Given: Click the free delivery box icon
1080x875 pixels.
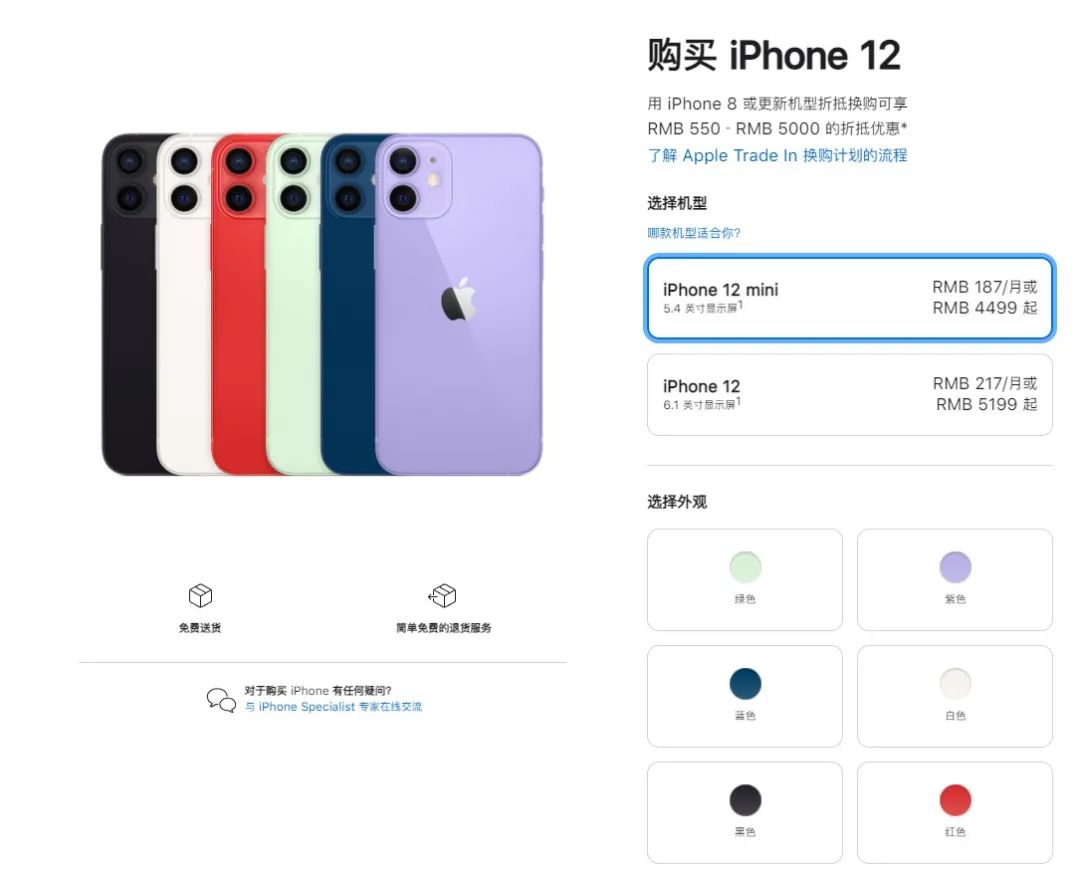Looking at the screenshot, I should coord(200,596).
